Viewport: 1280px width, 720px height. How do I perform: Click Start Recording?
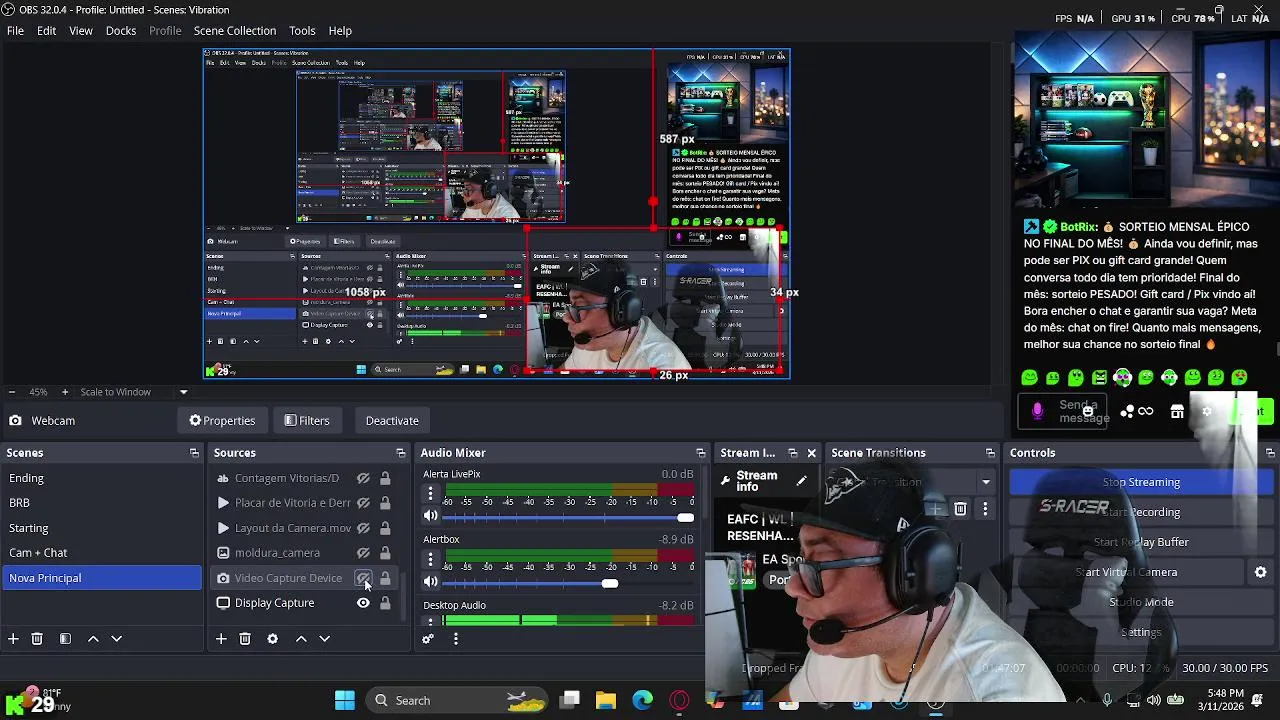click(x=1141, y=512)
